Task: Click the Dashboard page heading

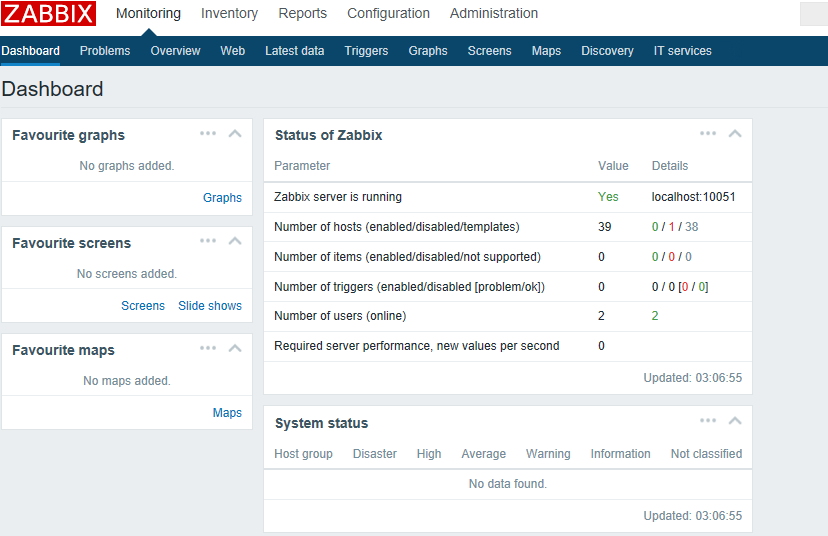Action: pyautogui.click(x=52, y=89)
